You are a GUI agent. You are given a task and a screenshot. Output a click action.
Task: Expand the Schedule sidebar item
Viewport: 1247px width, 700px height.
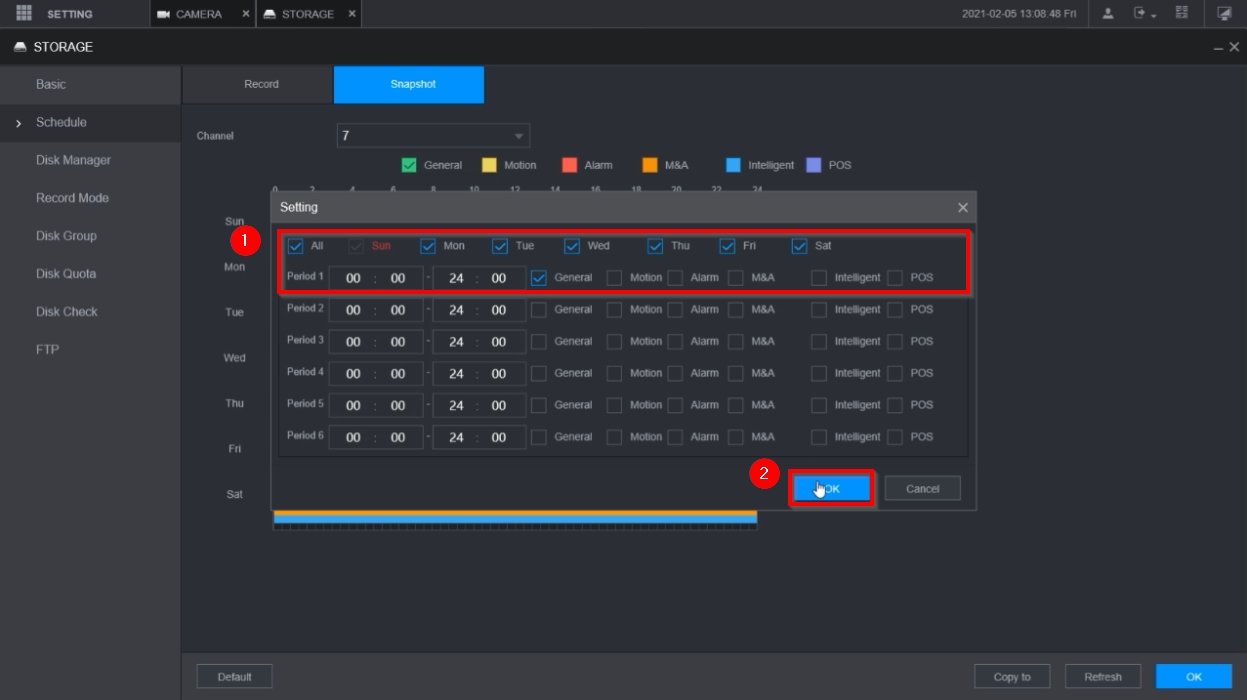(x=61, y=122)
